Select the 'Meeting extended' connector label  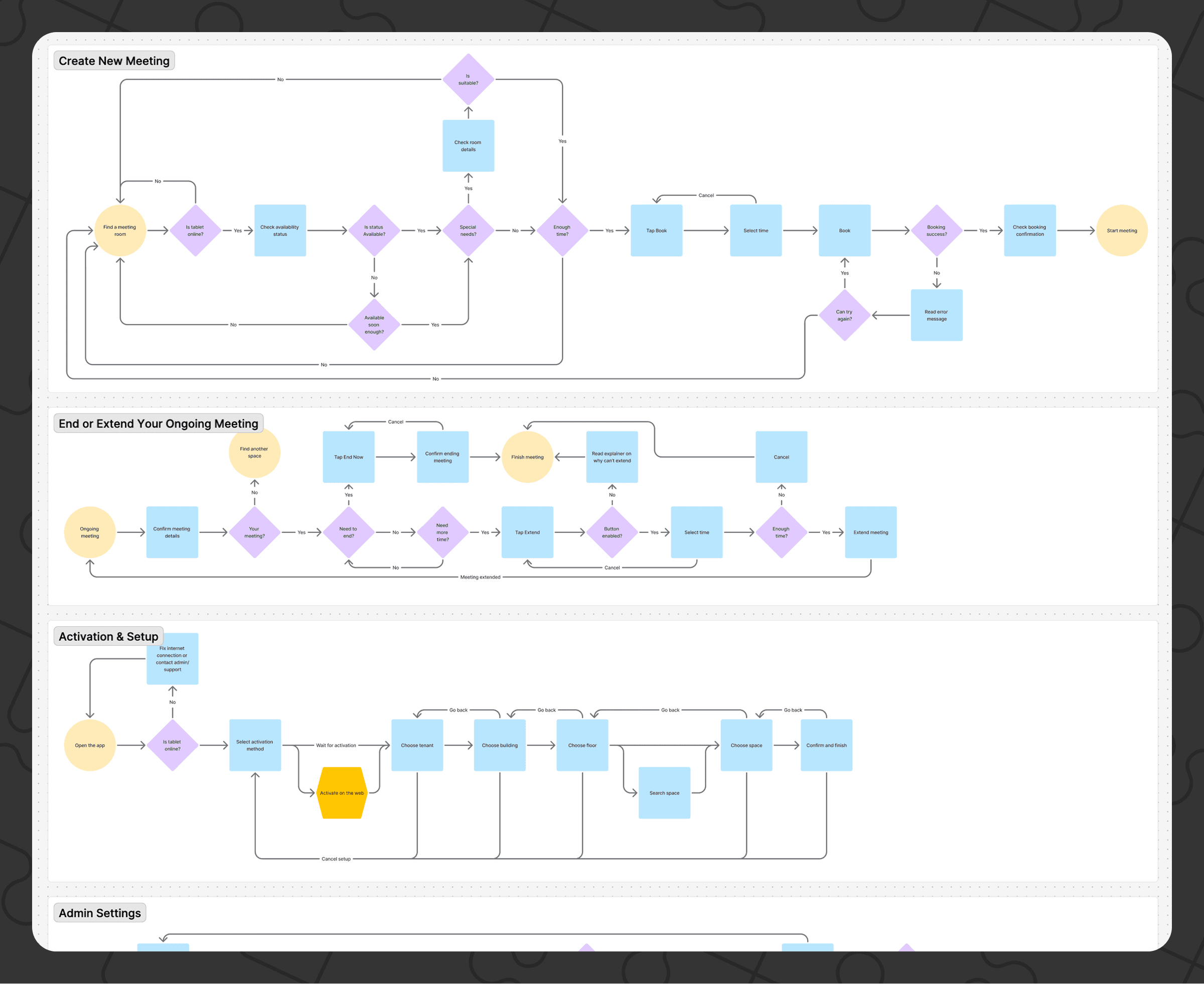pyautogui.click(x=480, y=577)
